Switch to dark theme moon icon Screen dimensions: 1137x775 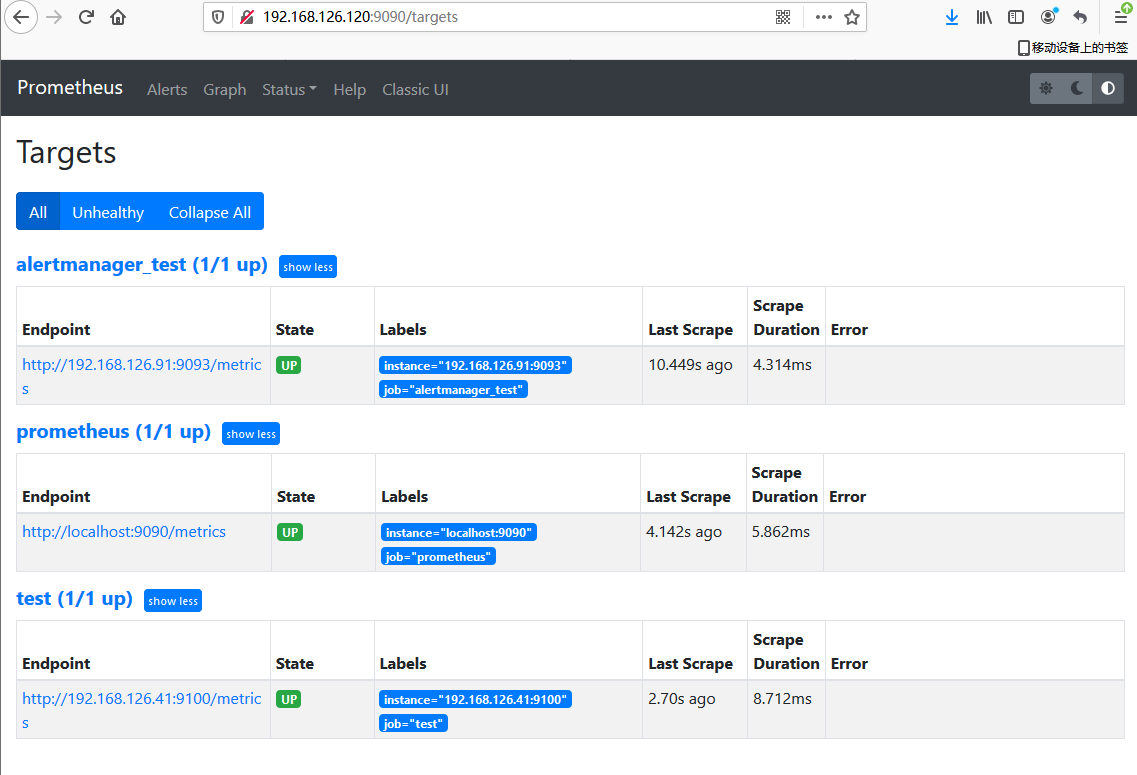(1077, 88)
